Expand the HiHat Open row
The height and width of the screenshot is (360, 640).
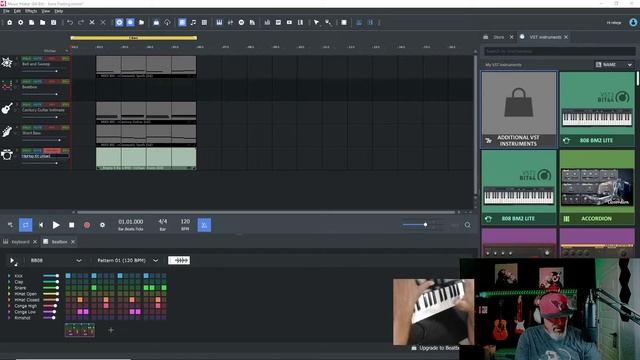pyautogui.click(x=9, y=293)
